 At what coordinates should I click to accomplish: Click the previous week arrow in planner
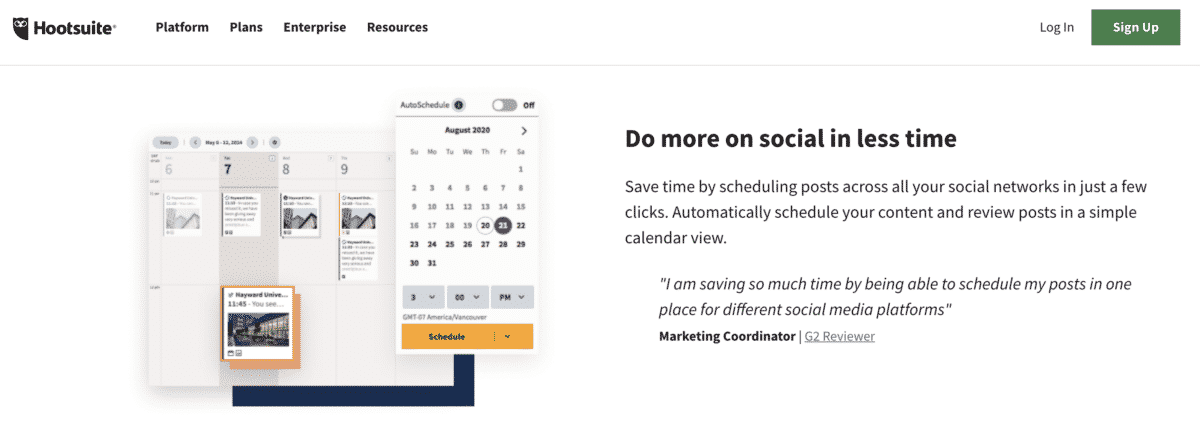click(x=195, y=143)
